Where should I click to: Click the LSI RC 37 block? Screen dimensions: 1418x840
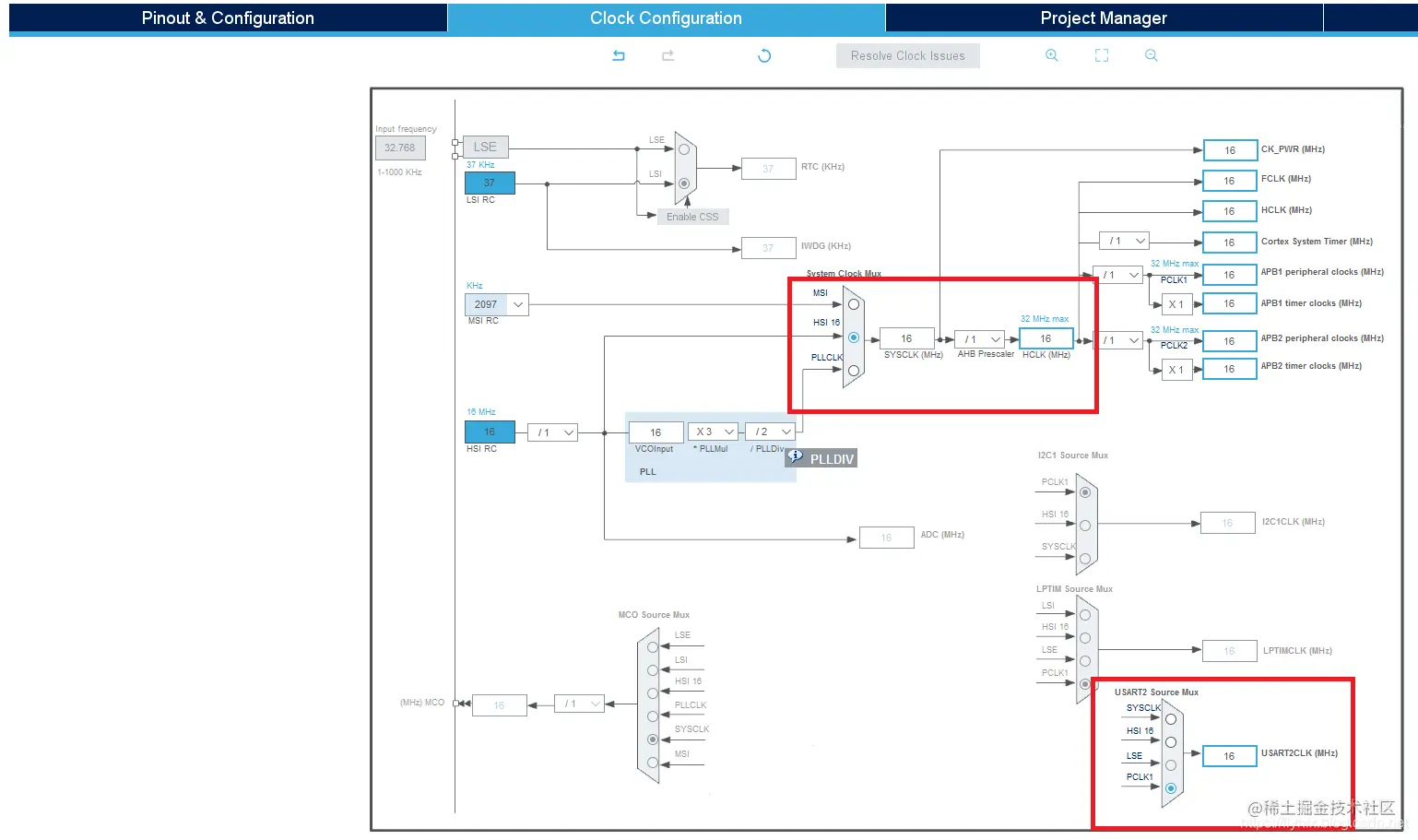pos(490,183)
